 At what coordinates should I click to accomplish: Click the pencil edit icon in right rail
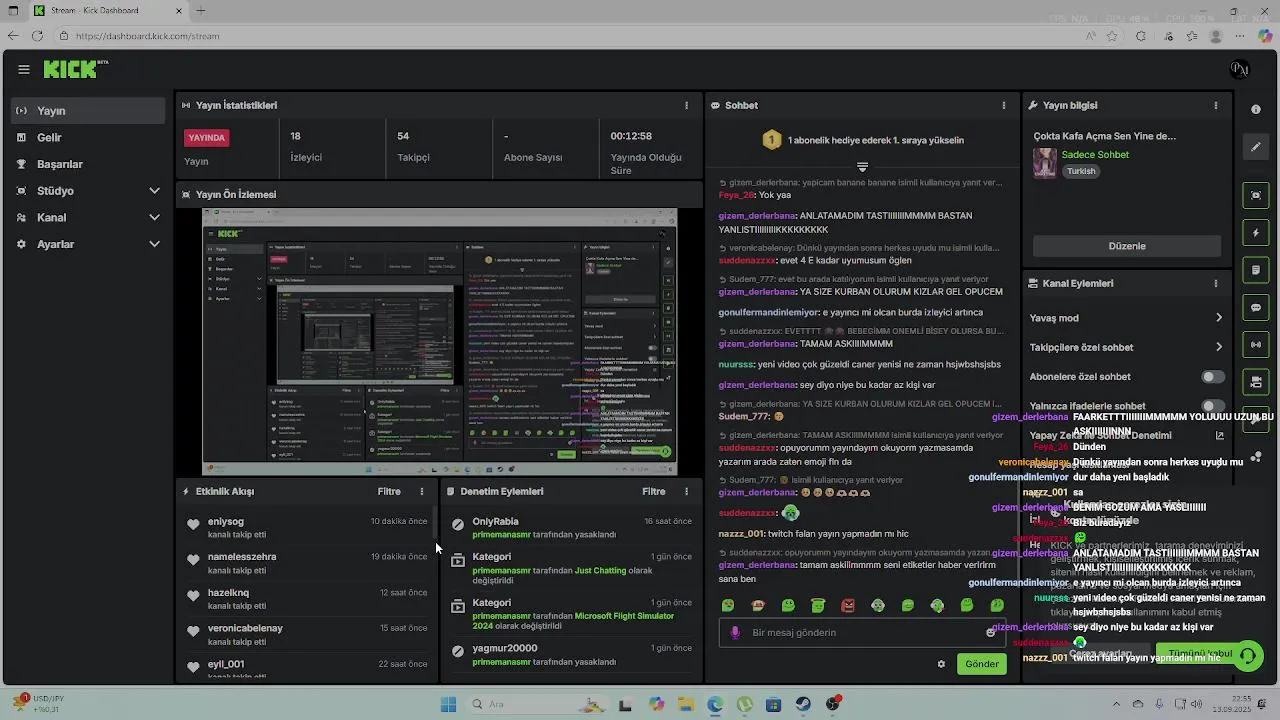point(1256,147)
